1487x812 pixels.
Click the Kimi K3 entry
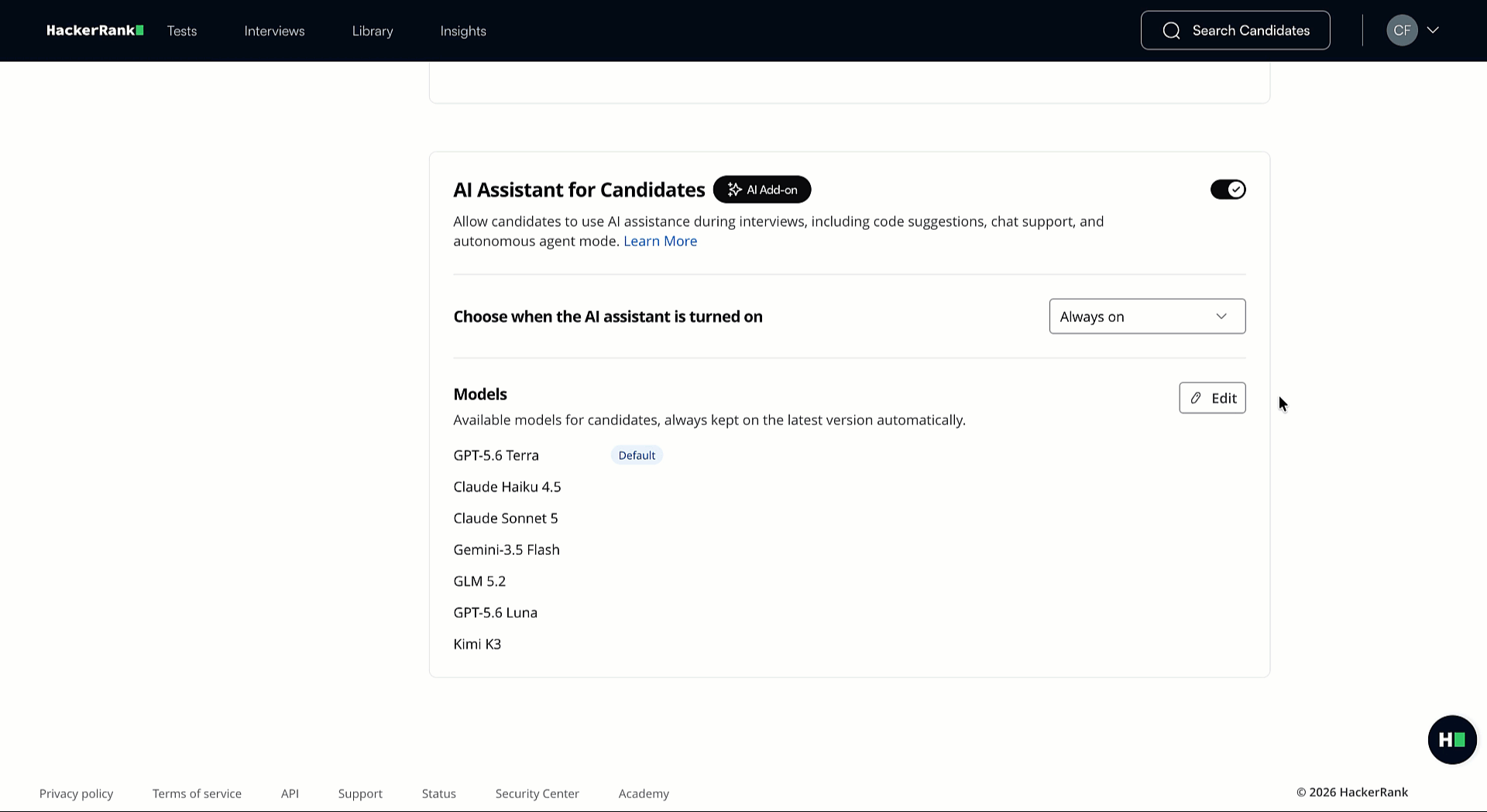coord(477,644)
